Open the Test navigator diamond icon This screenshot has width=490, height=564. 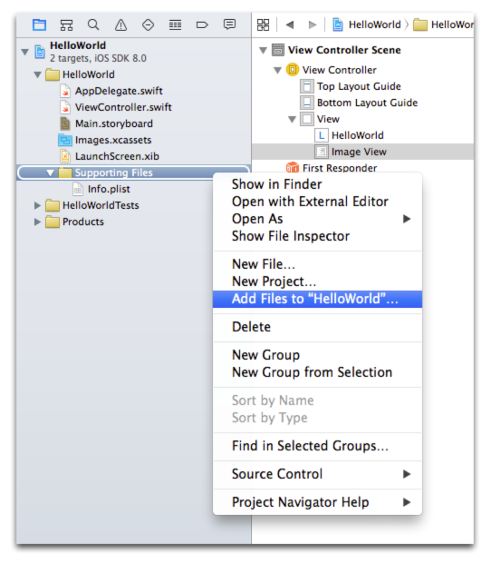(148, 25)
